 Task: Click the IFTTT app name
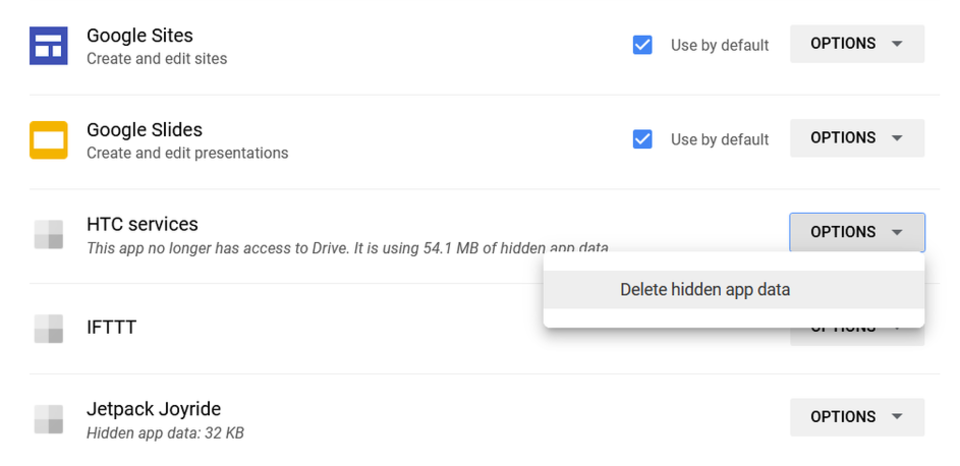[111, 327]
